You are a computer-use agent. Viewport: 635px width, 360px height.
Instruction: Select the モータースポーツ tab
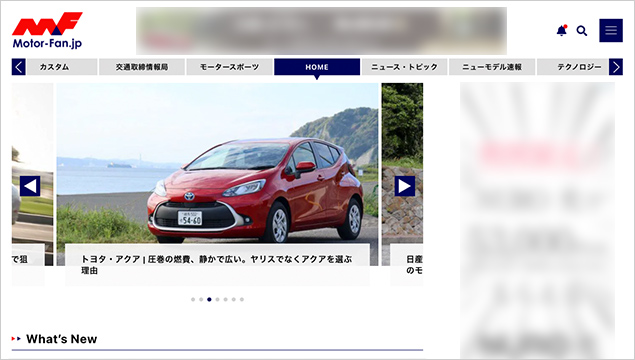(230, 67)
